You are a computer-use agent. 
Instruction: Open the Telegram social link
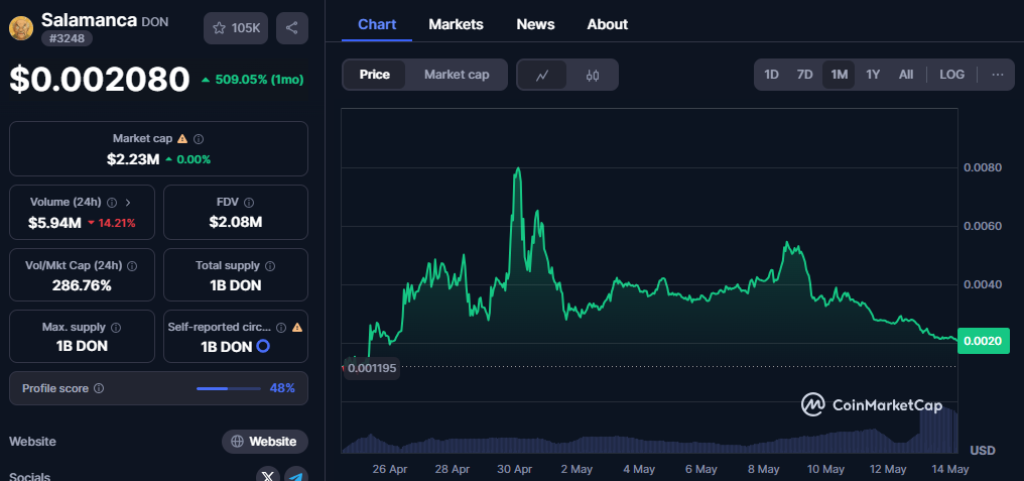(x=296, y=476)
